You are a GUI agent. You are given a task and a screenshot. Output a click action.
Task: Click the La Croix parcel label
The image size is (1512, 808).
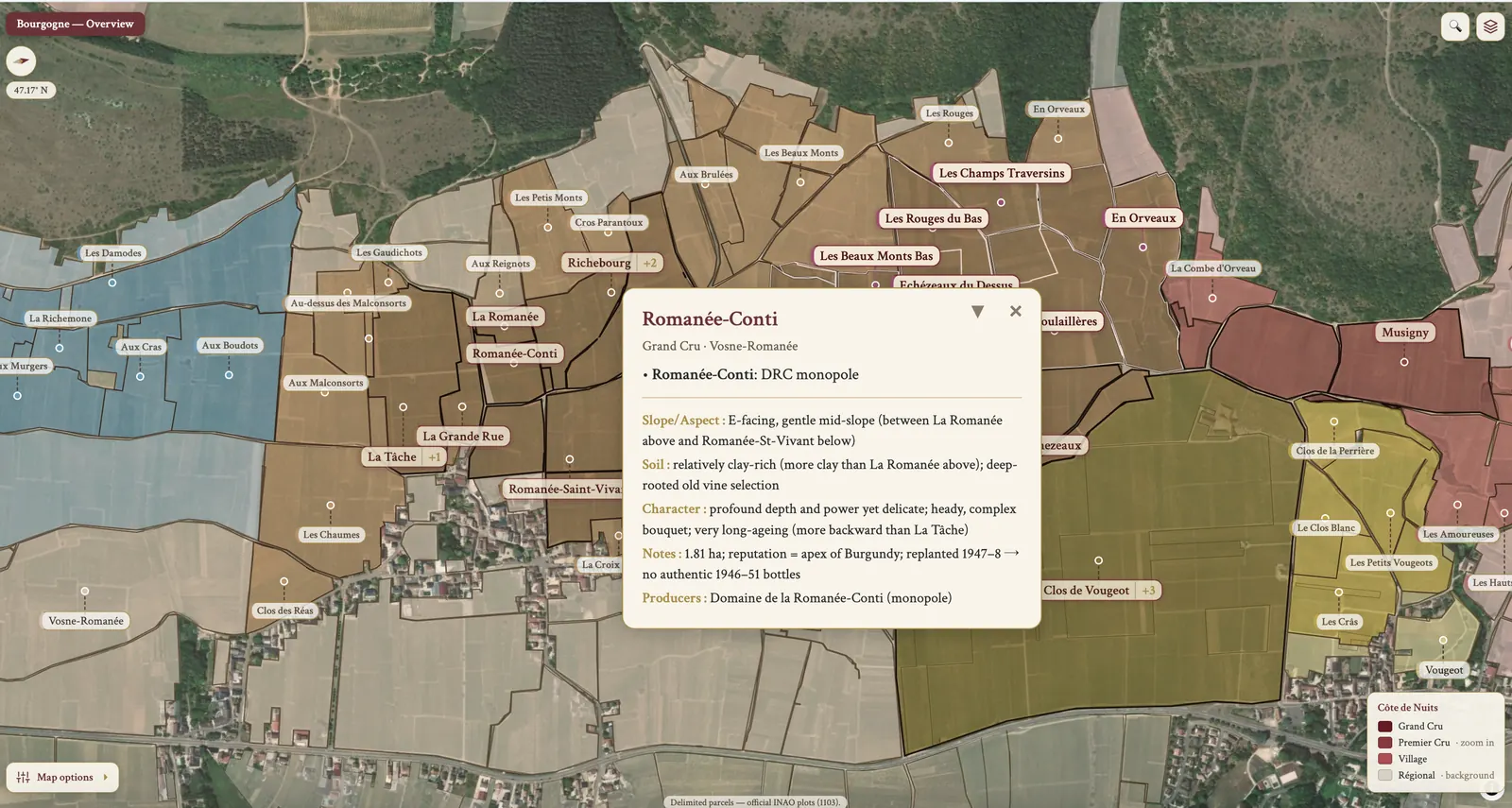[601, 565]
